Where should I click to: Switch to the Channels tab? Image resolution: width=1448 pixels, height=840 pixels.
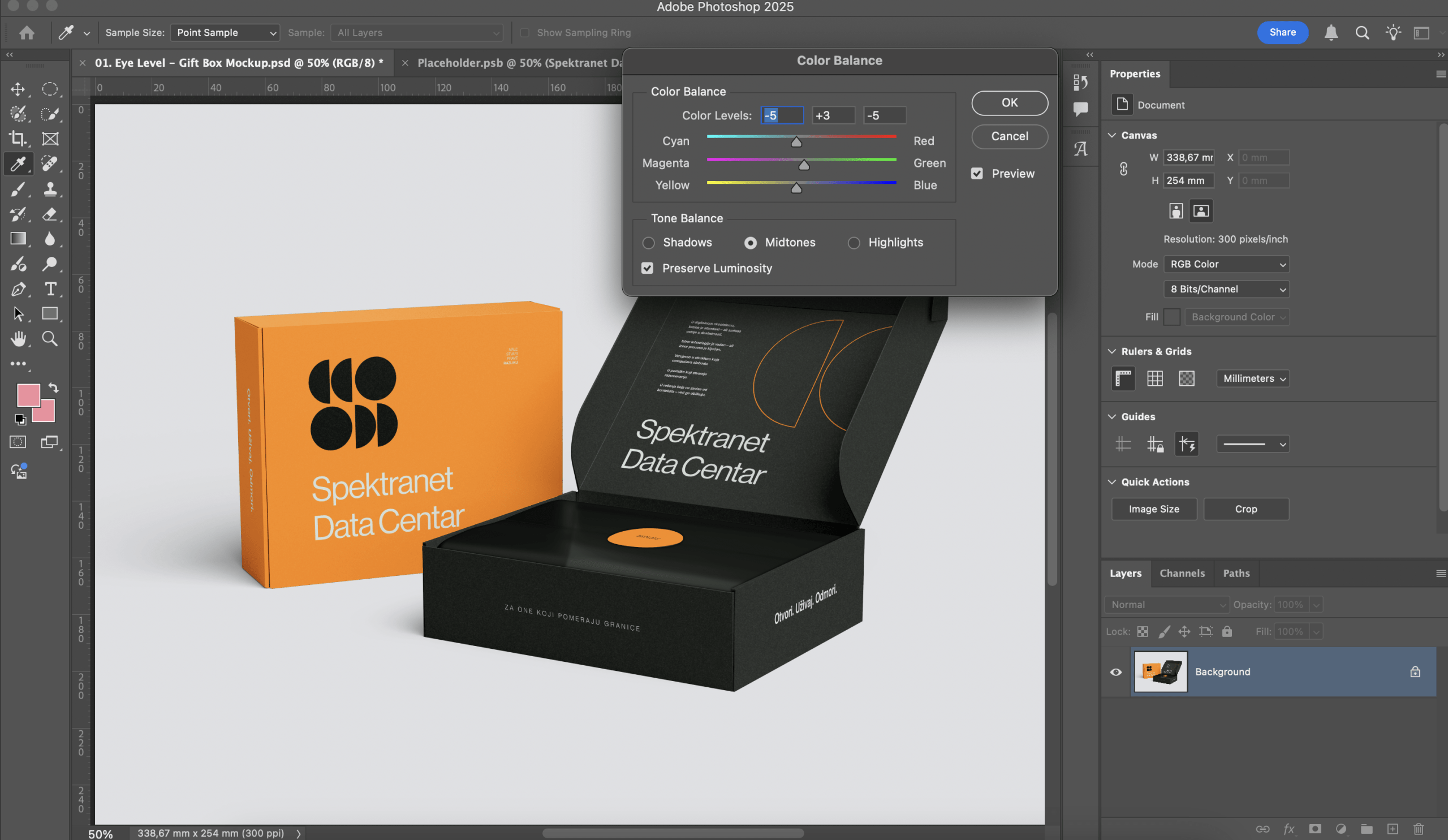(1182, 574)
